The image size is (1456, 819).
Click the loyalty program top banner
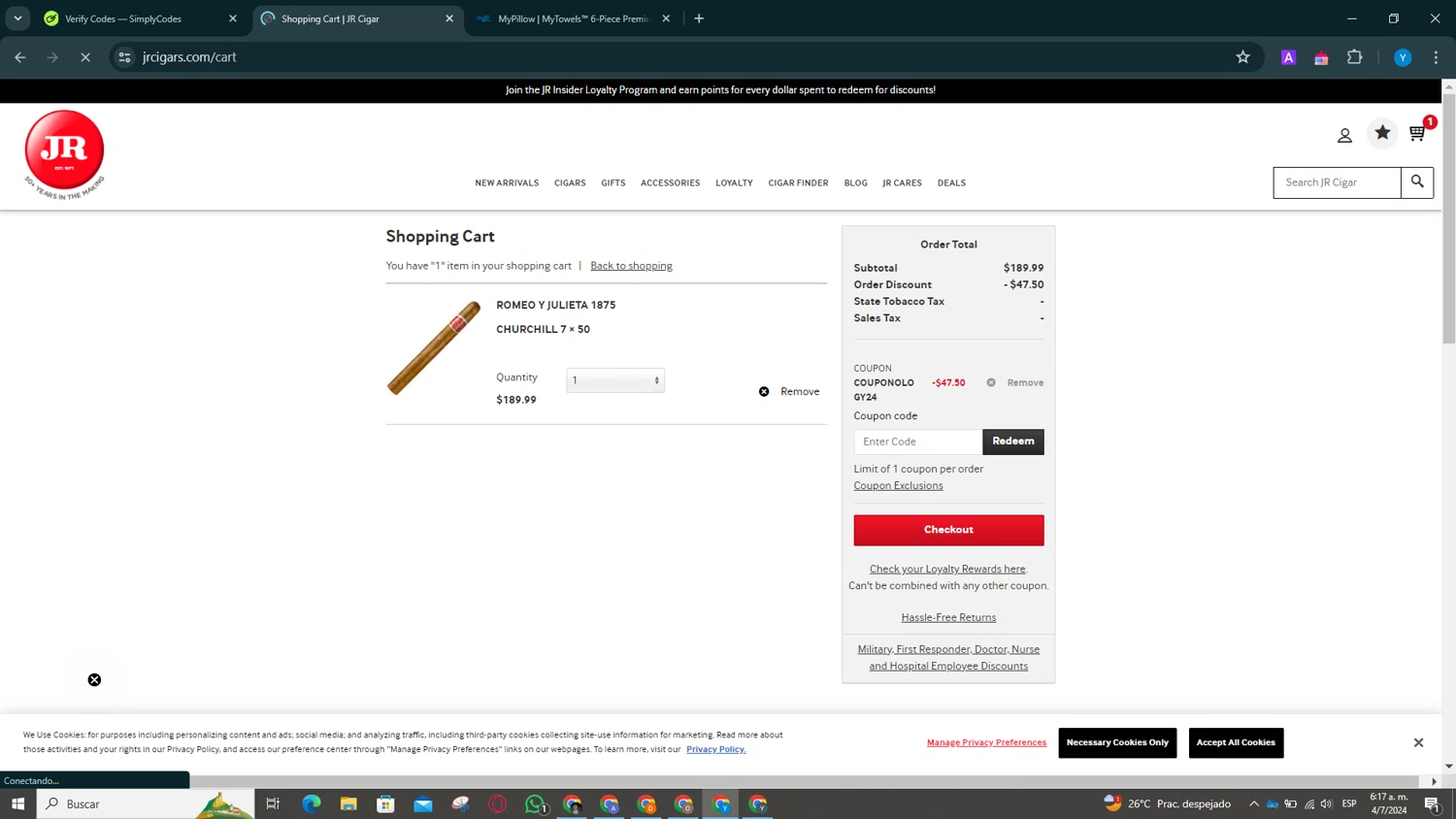pos(720,90)
